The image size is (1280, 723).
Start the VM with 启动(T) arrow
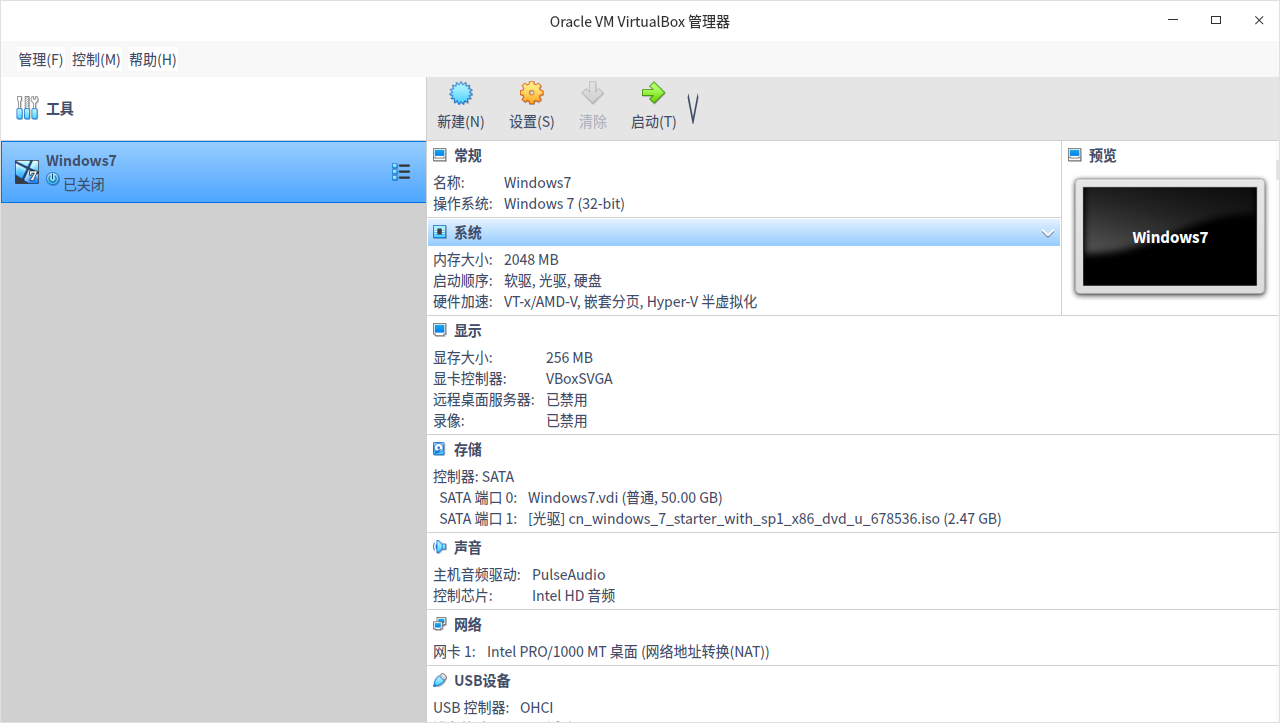pyautogui.click(x=653, y=106)
